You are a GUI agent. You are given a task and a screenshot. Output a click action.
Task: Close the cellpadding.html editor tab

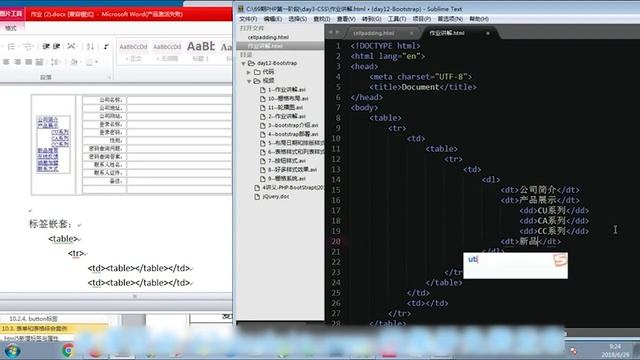(x=411, y=33)
